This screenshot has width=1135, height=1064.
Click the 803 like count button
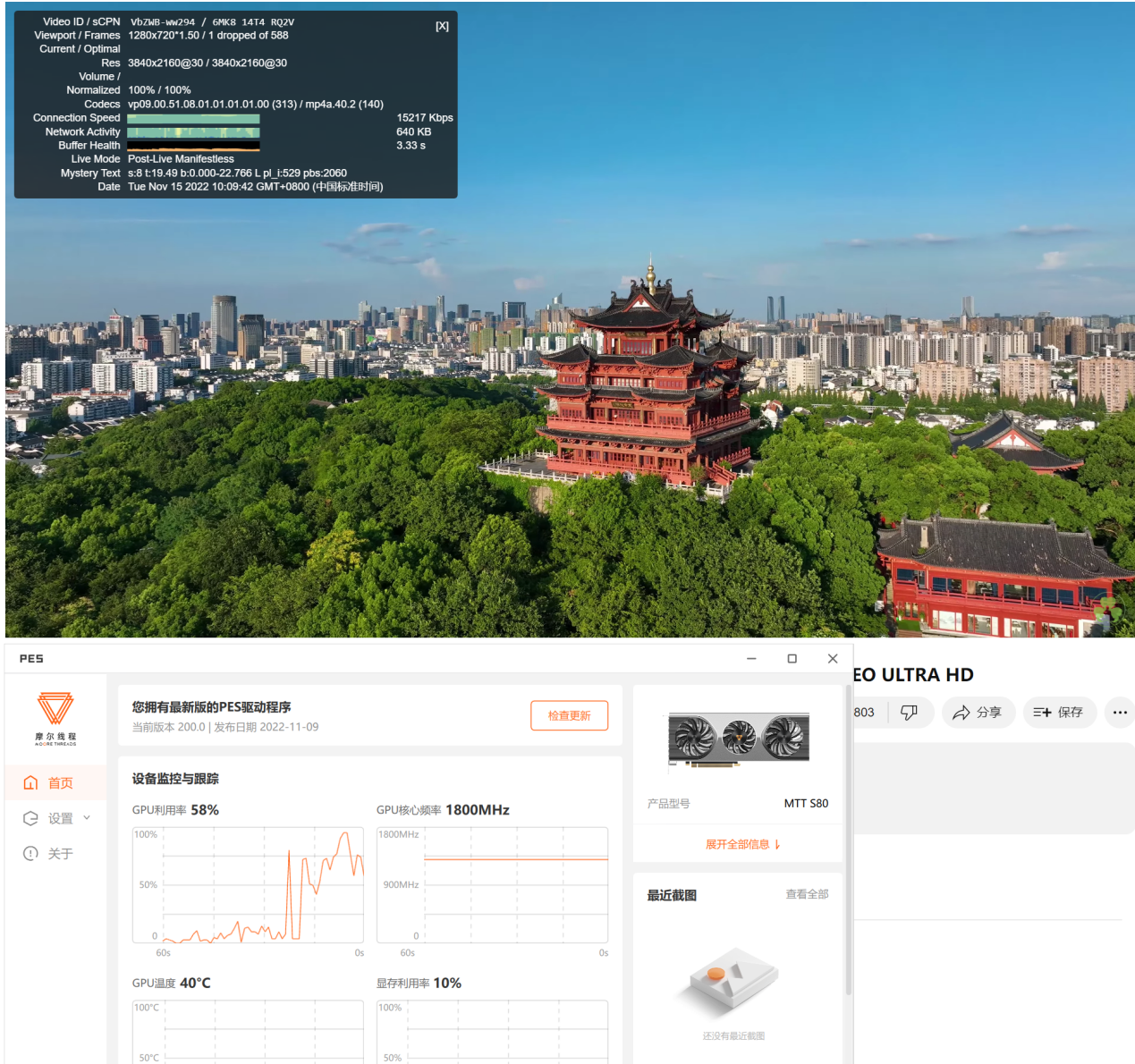click(x=864, y=713)
